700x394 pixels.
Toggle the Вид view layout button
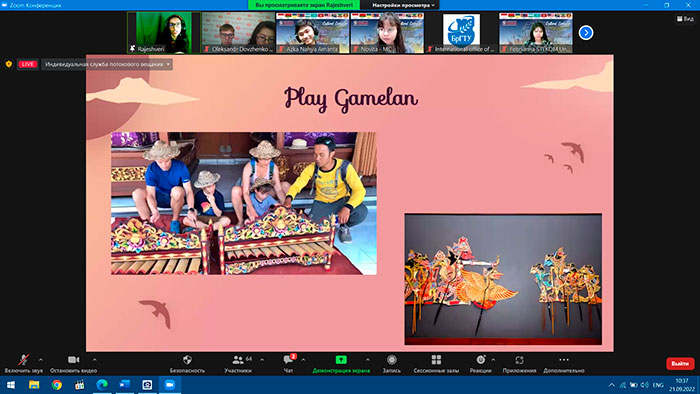(x=685, y=19)
